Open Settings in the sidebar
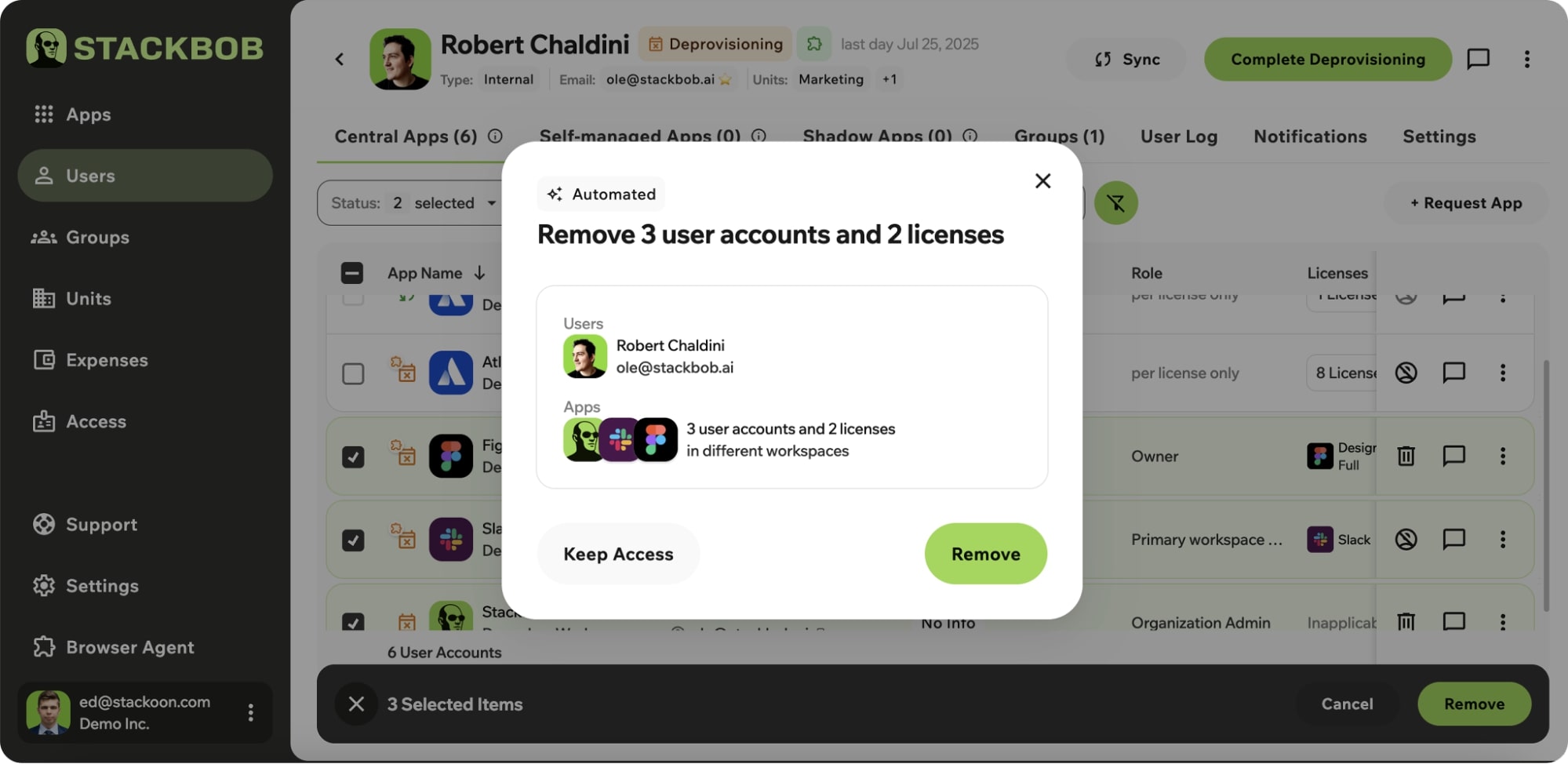The width and height of the screenshot is (1568, 764). click(x=86, y=586)
